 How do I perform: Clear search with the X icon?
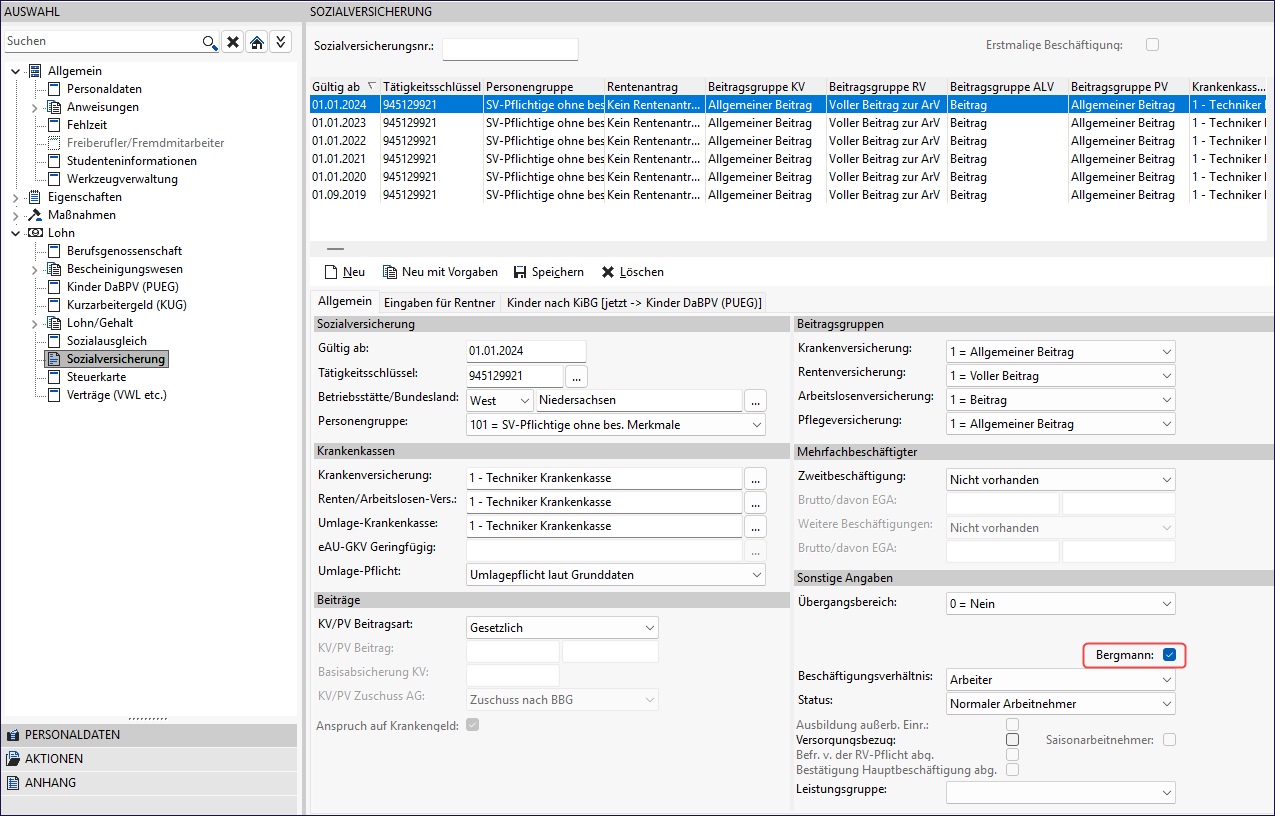[x=232, y=42]
